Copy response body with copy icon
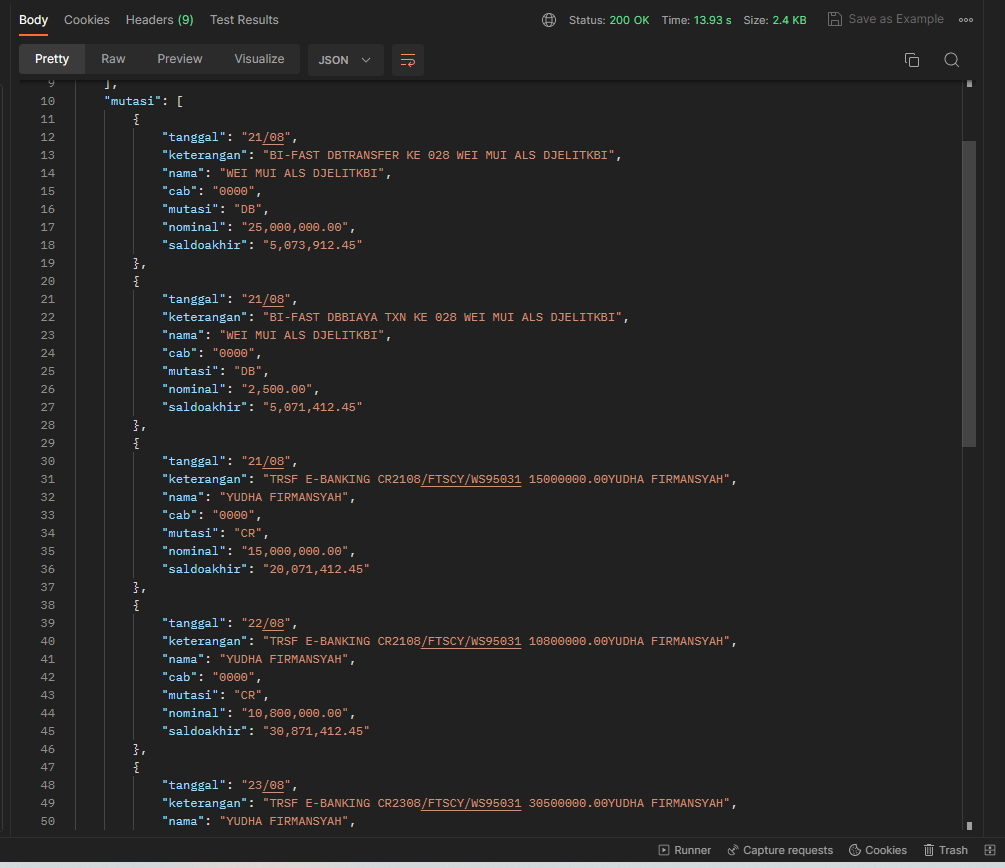Viewport: 1005px width, 868px height. (911, 60)
